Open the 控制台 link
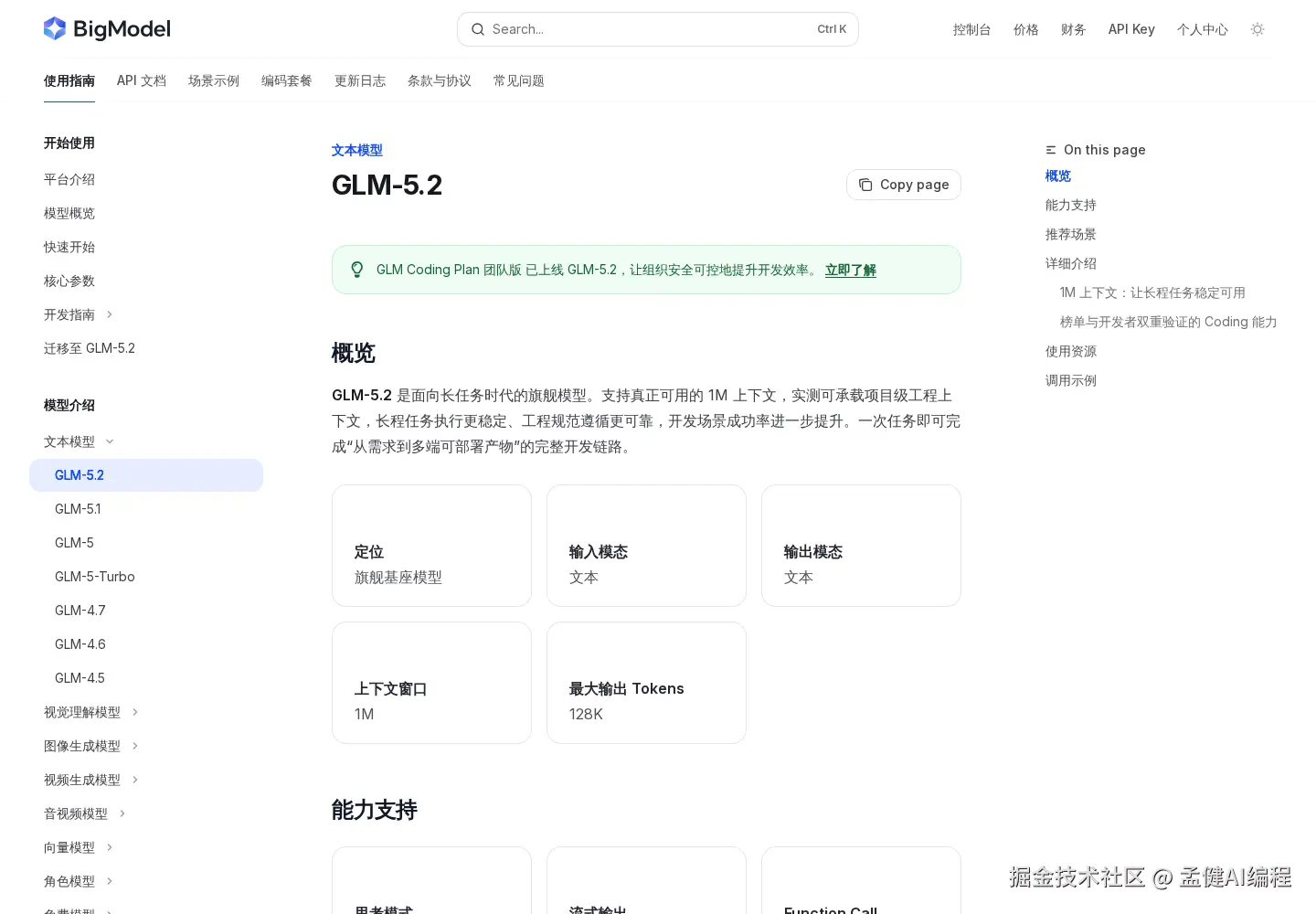Image resolution: width=1316 pixels, height=914 pixels. pyautogui.click(x=972, y=29)
